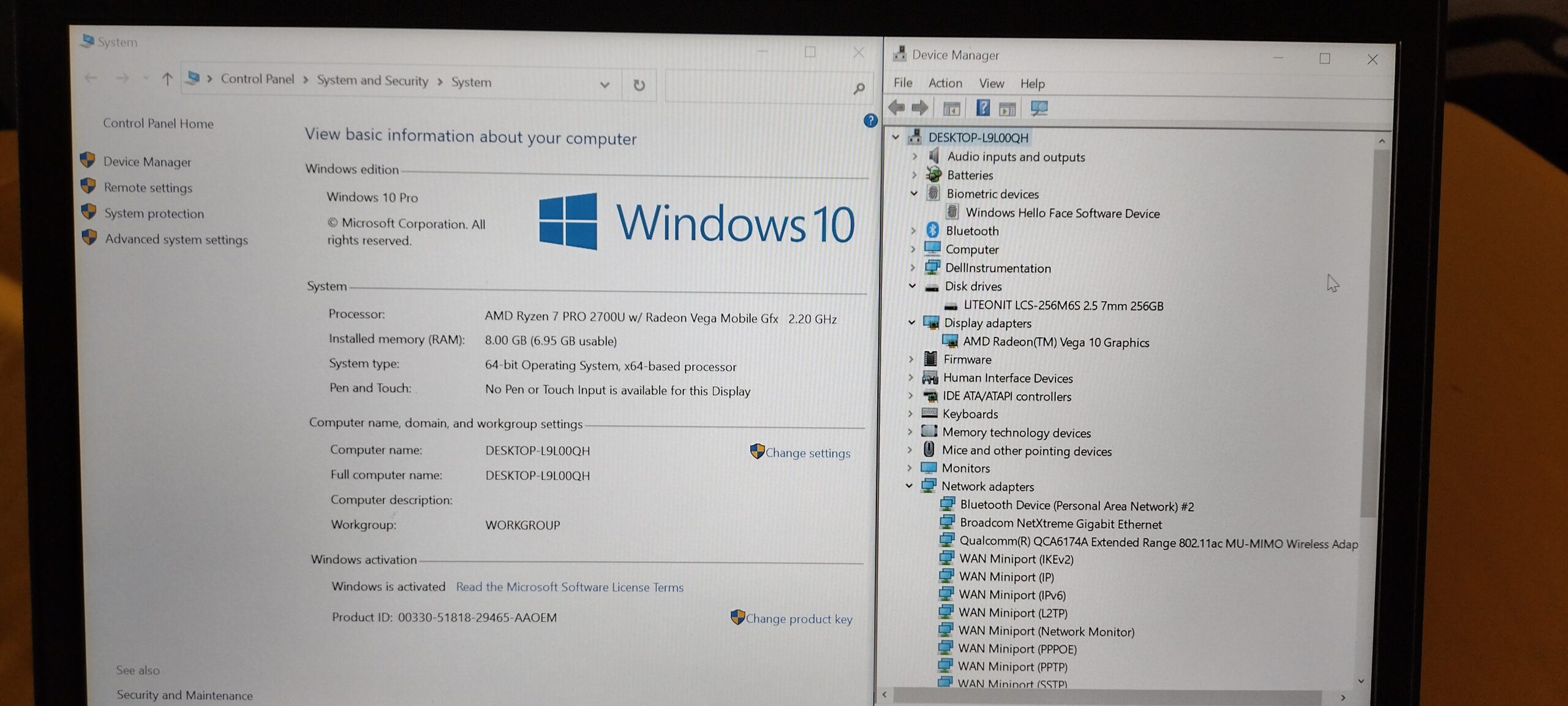Expand the Keyboards node chevron
Viewport: 1568px width, 706px height.
(910, 414)
